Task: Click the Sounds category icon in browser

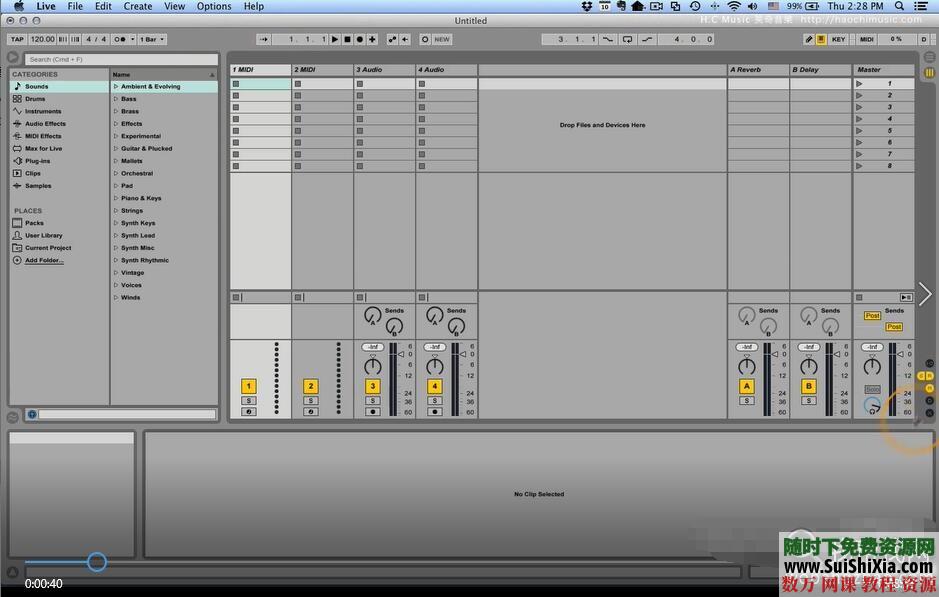Action: [x=17, y=86]
